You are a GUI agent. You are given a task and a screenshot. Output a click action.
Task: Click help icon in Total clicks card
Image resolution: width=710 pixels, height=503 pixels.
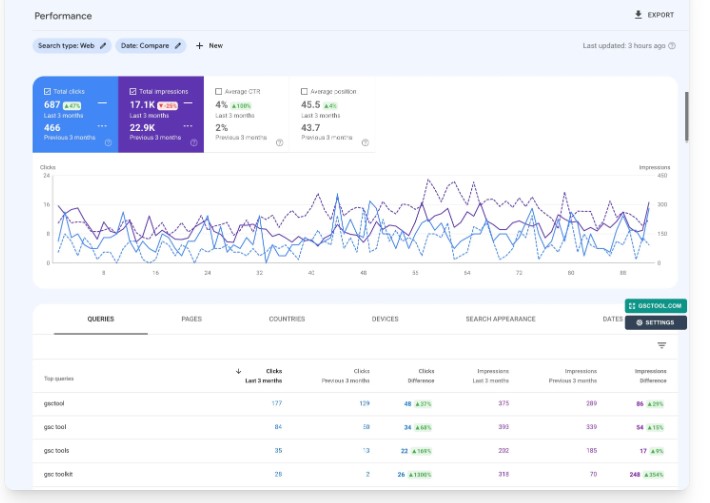[108, 142]
